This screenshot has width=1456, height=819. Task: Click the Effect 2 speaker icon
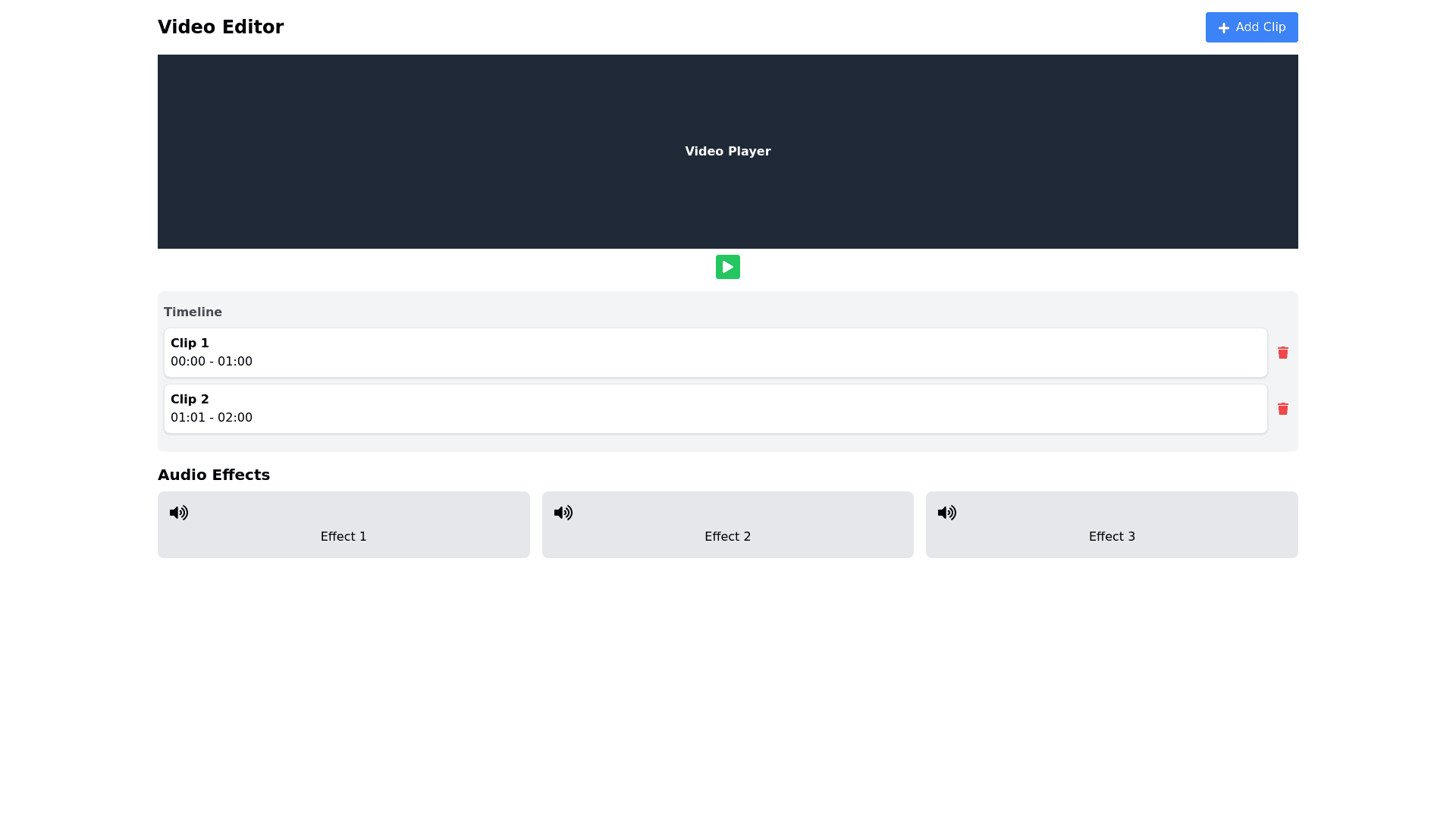(x=563, y=513)
